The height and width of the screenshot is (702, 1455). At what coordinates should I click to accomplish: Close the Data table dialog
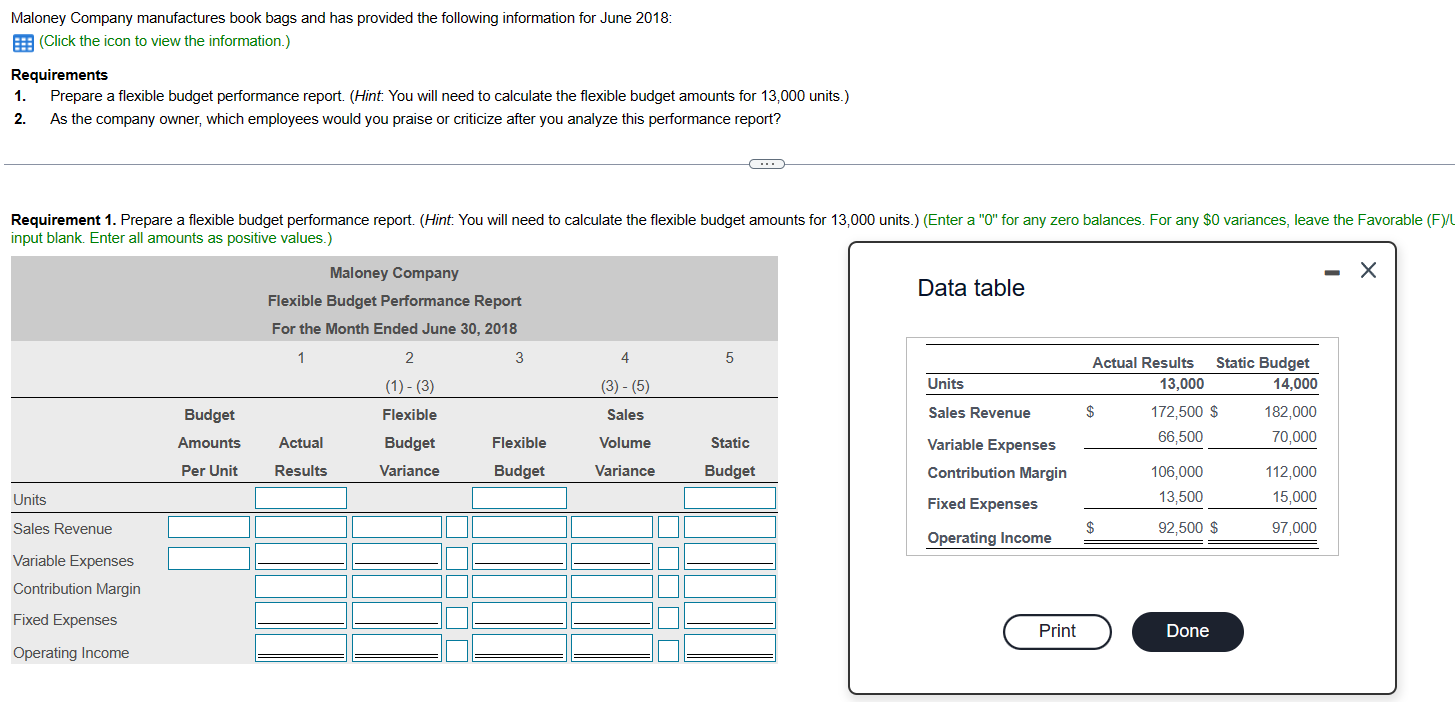tap(1368, 270)
